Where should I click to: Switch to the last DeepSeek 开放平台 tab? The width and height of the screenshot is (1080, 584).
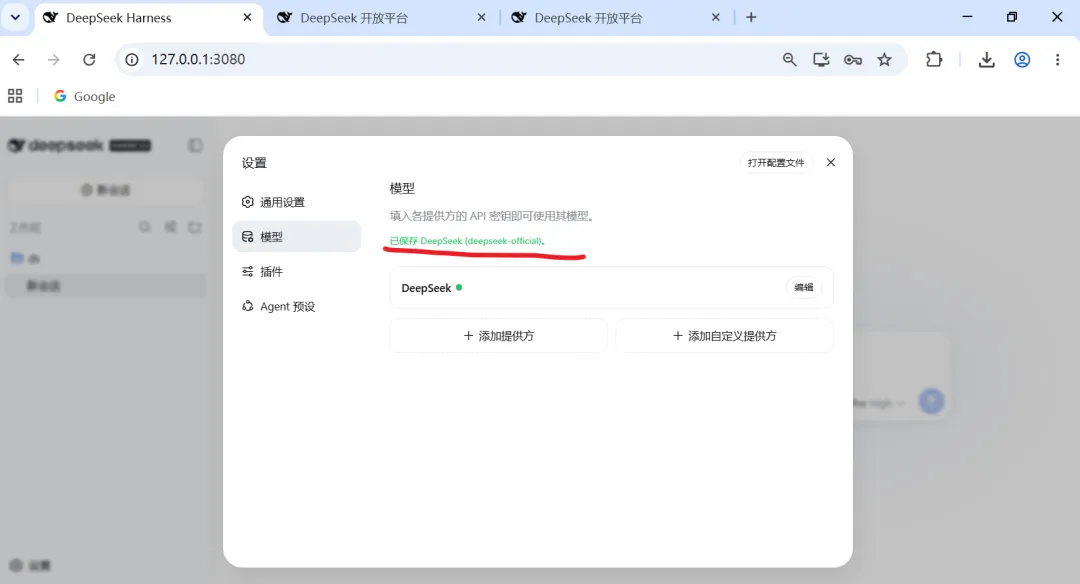pos(614,18)
